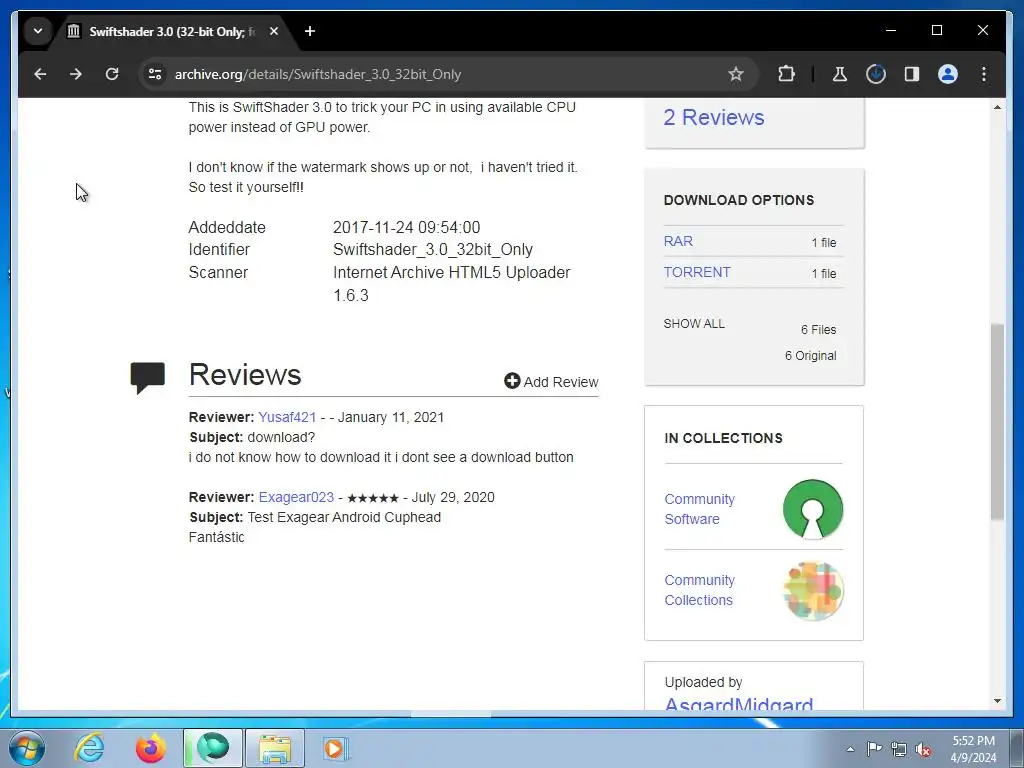1024x768 pixels.
Task: Click the scrollbar up arrow
Action: pyautogui.click(x=997, y=106)
